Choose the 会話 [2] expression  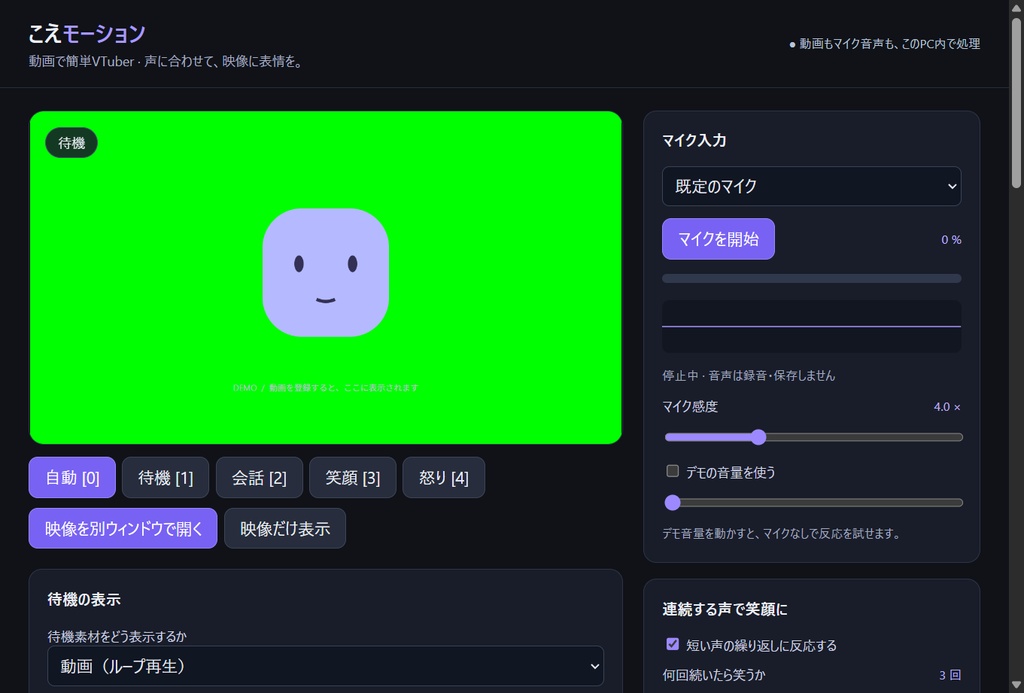pos(259,477)
